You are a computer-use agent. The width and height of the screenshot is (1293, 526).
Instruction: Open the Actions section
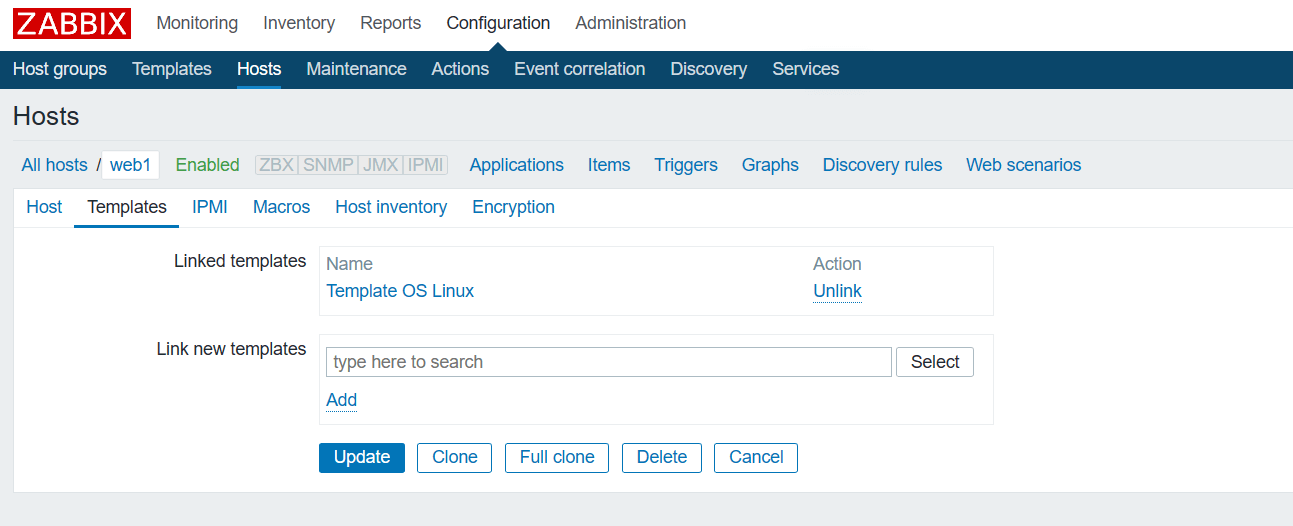[x=460, y=69]
